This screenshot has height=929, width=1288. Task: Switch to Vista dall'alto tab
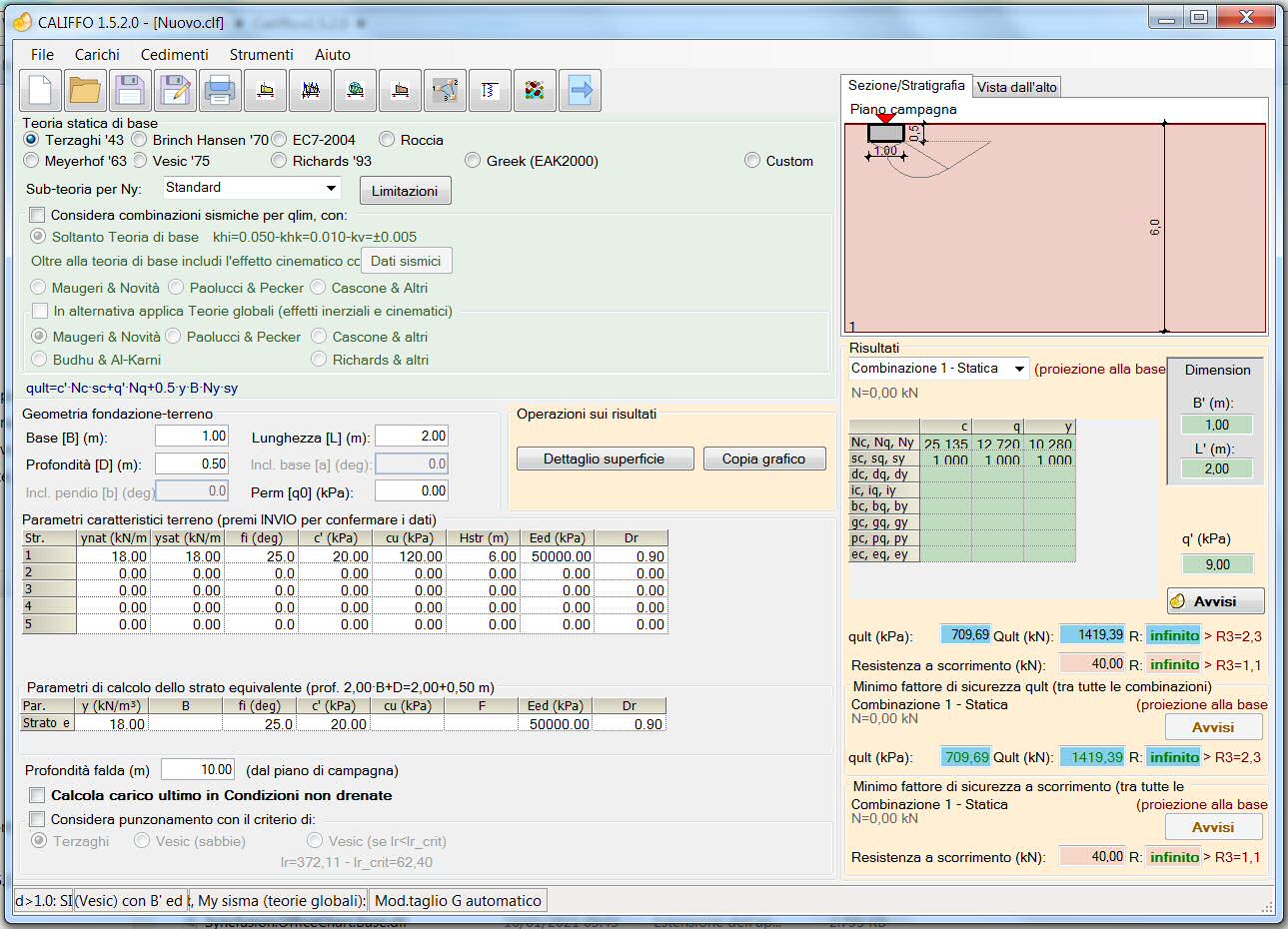[1016, 87]
